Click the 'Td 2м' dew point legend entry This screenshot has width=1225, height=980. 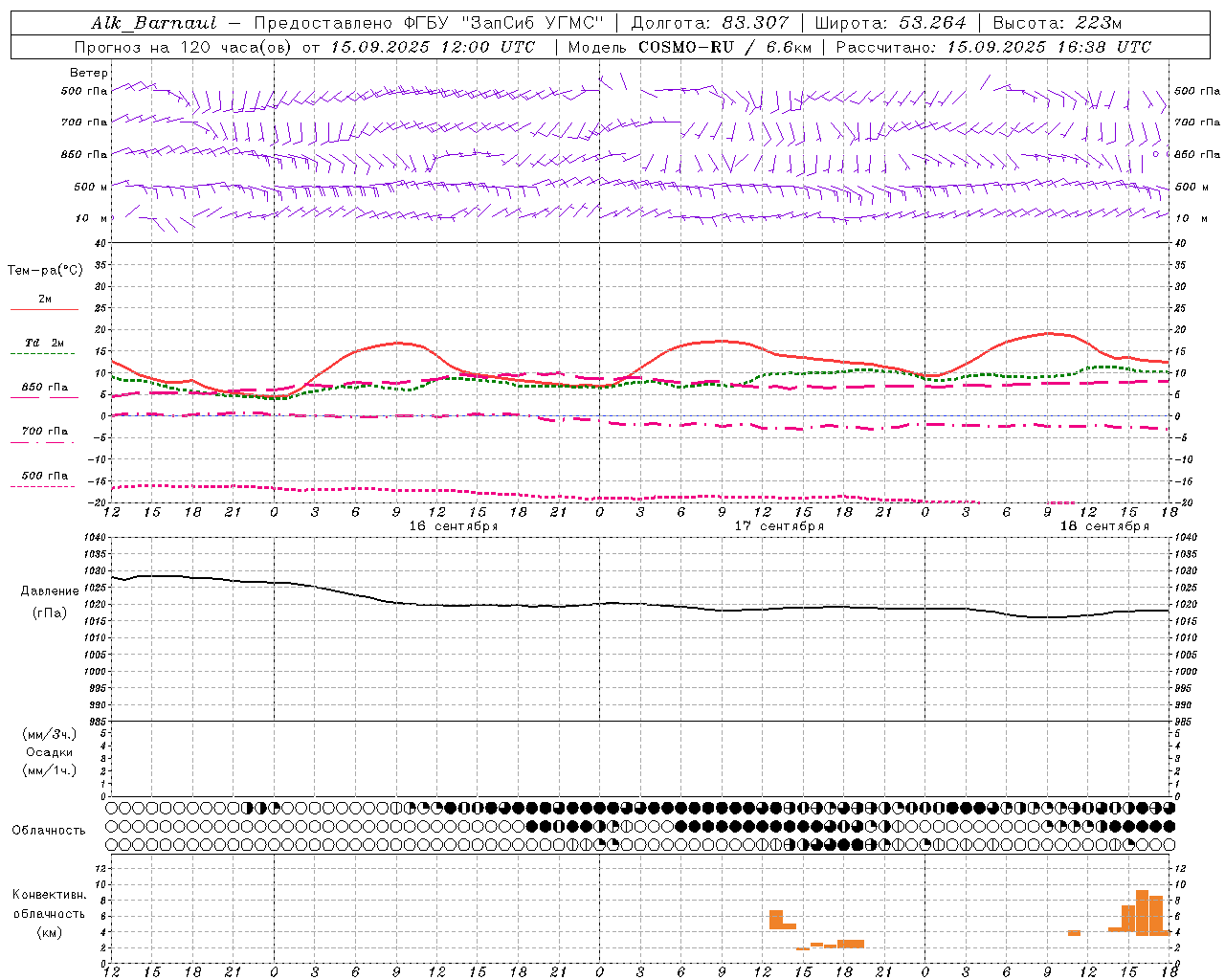pos(45,343)
